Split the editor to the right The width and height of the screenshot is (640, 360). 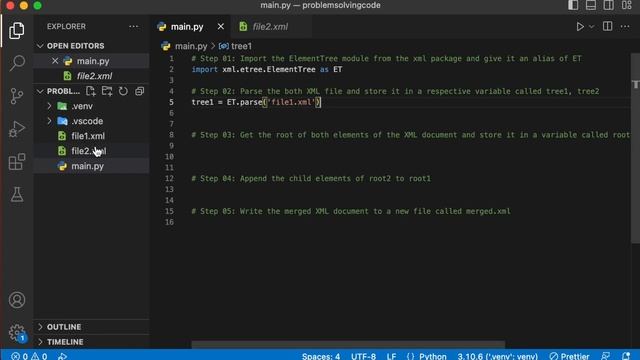point(607,27)
